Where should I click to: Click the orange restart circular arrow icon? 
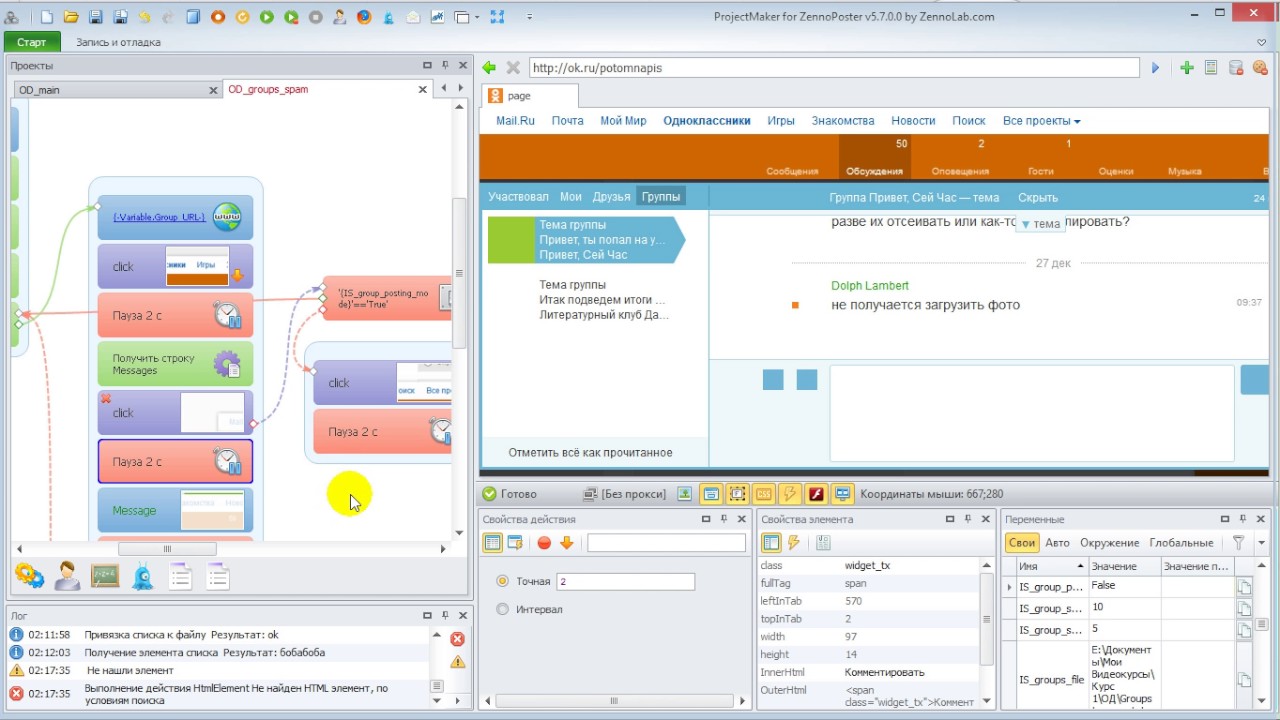point(242,17)
